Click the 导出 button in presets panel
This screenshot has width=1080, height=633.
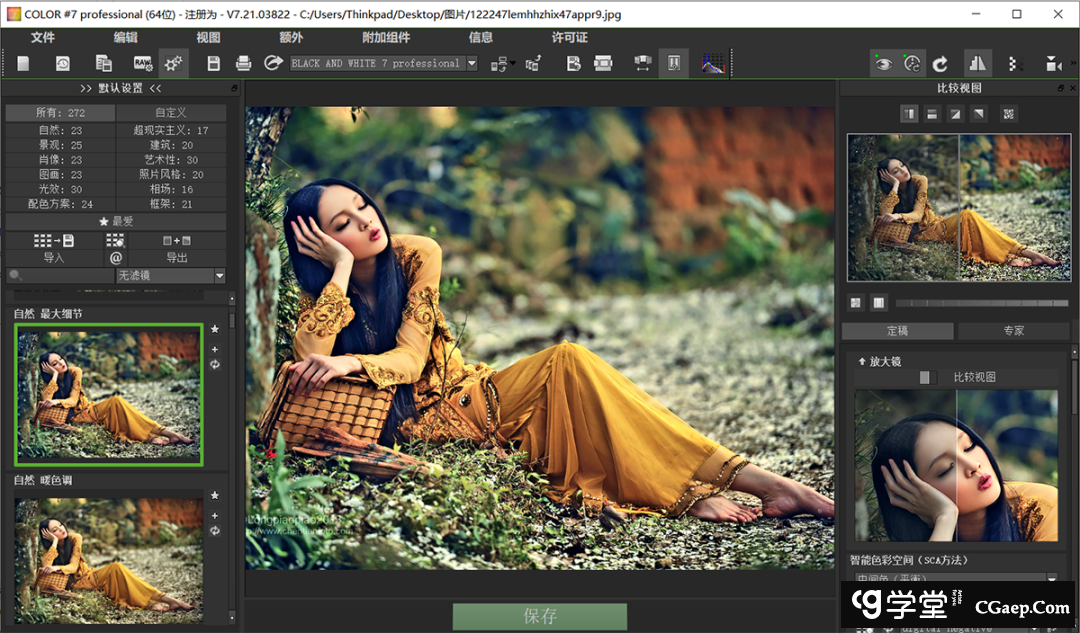(x=177, y=258)
